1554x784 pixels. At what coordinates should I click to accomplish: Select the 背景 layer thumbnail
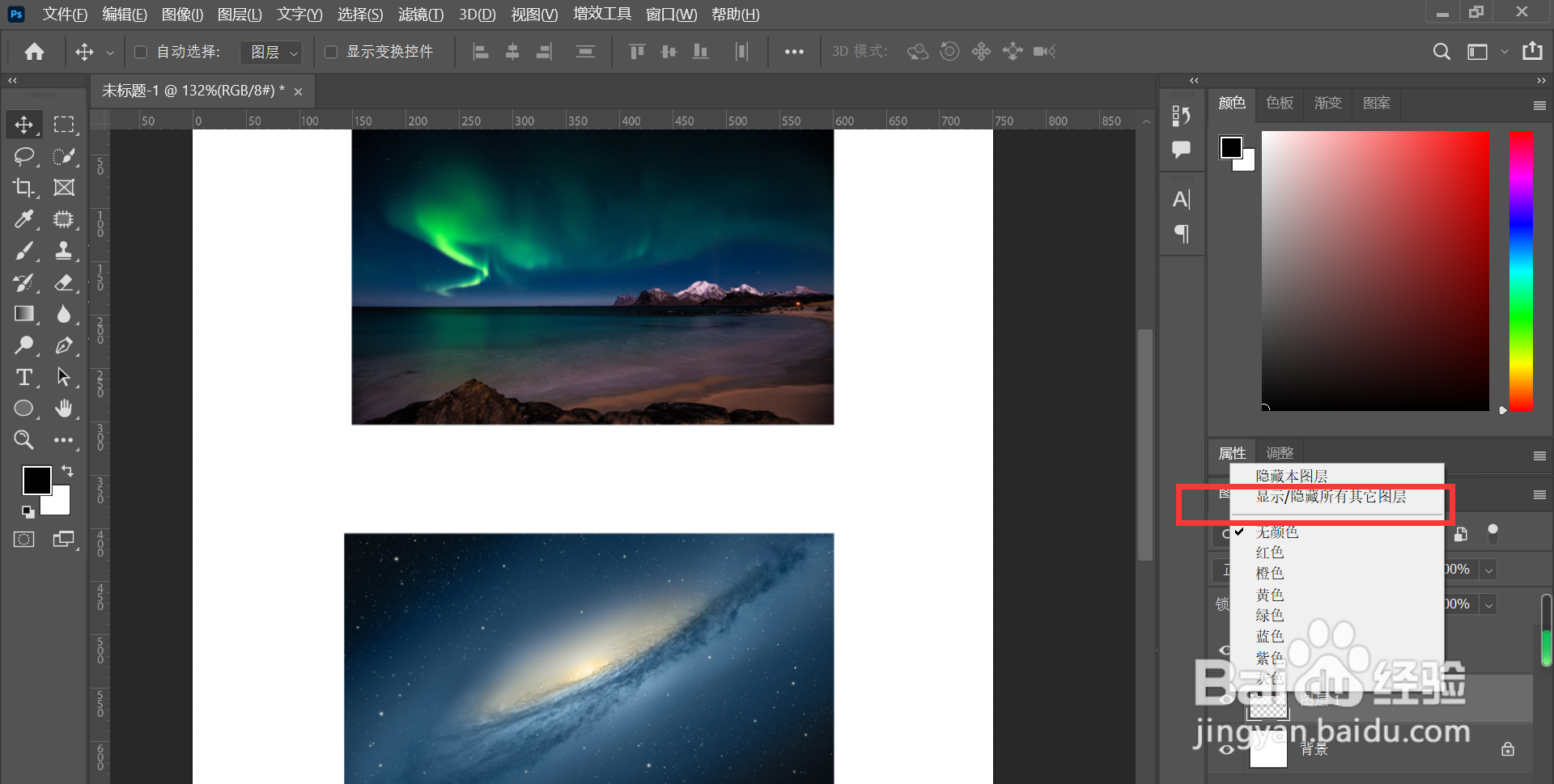pyautogui.click(x=1268, y=749)
